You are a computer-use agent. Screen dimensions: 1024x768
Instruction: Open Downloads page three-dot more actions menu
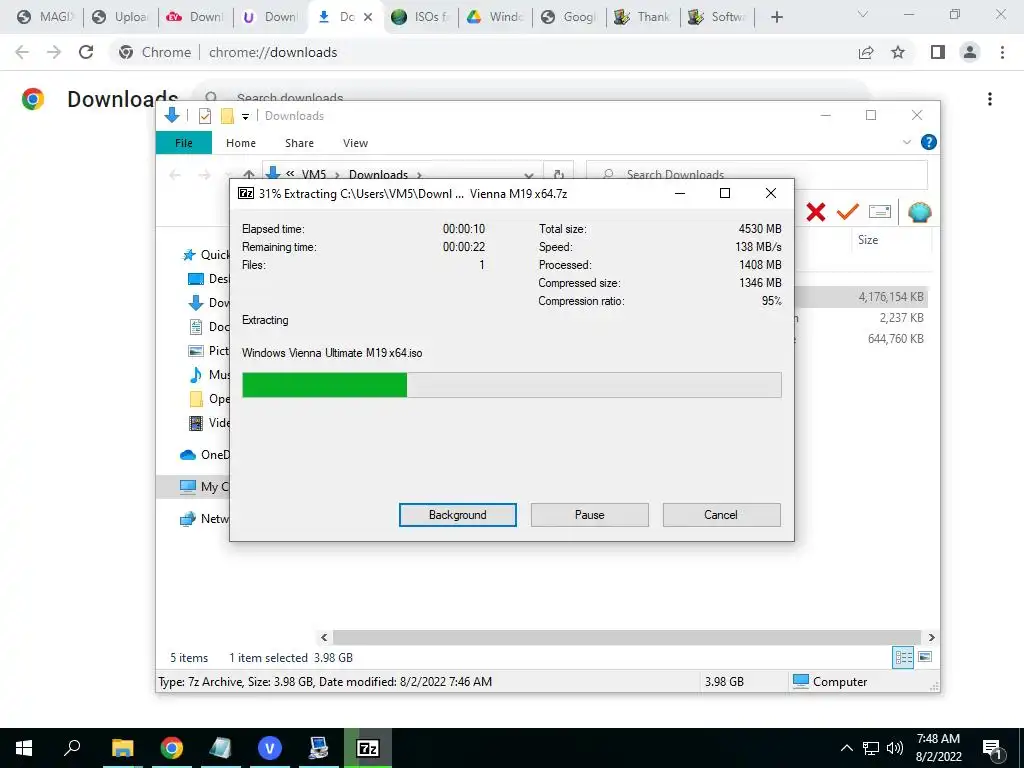click(990, 99)
